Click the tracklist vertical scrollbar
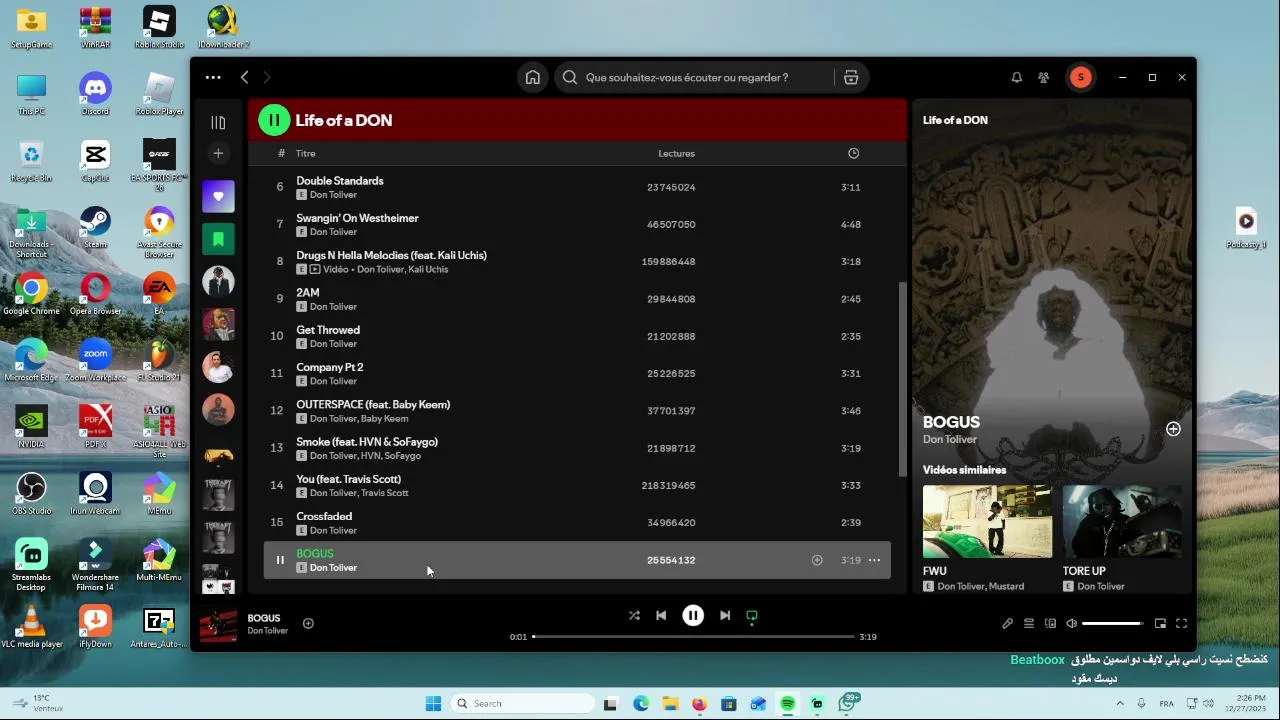Screen dimensions: 1280x720 coord(903,378)
